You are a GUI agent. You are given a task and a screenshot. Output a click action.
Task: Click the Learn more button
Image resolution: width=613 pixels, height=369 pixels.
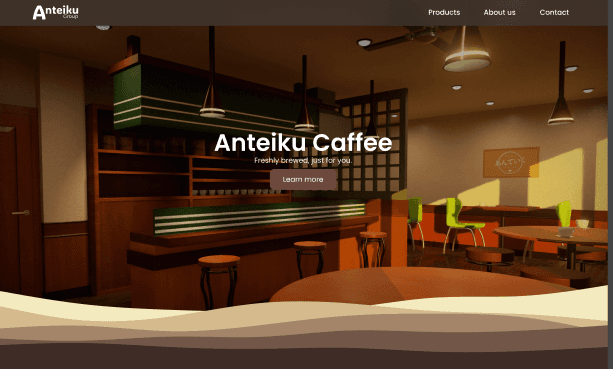(x=303, y=179)
